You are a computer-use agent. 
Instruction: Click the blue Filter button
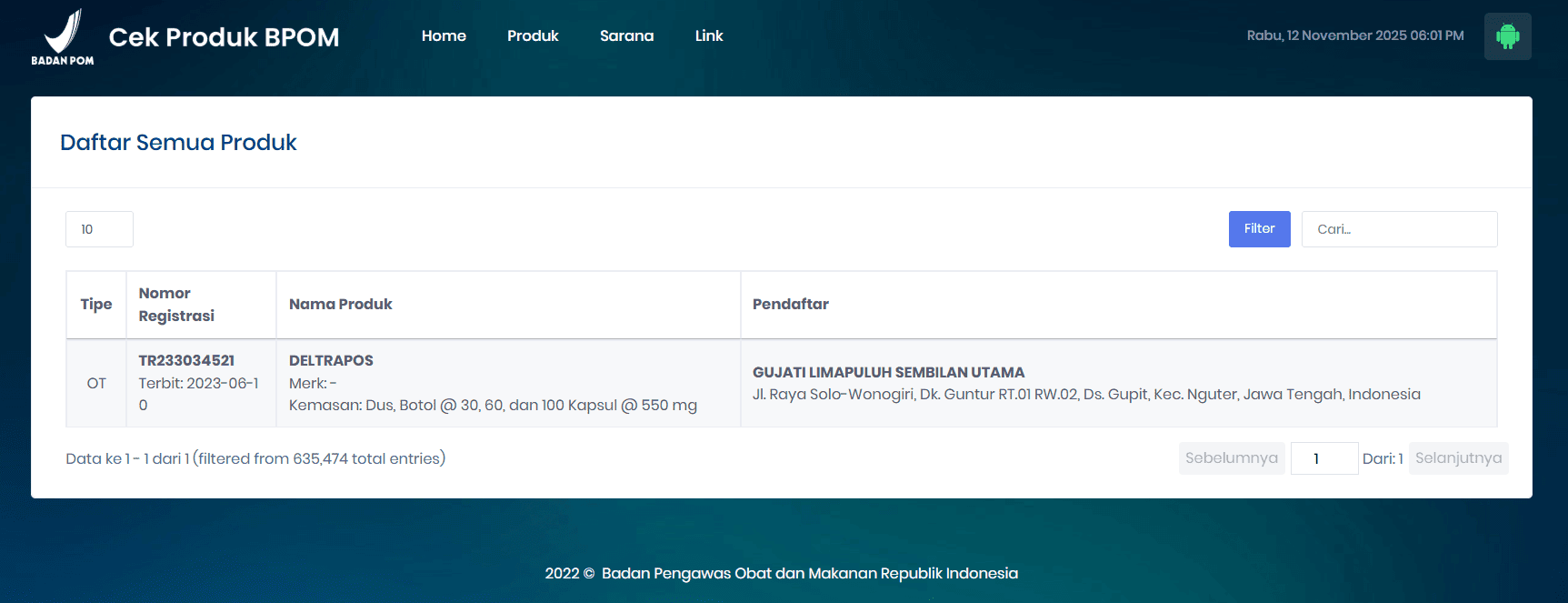[x=1259, y=229]
